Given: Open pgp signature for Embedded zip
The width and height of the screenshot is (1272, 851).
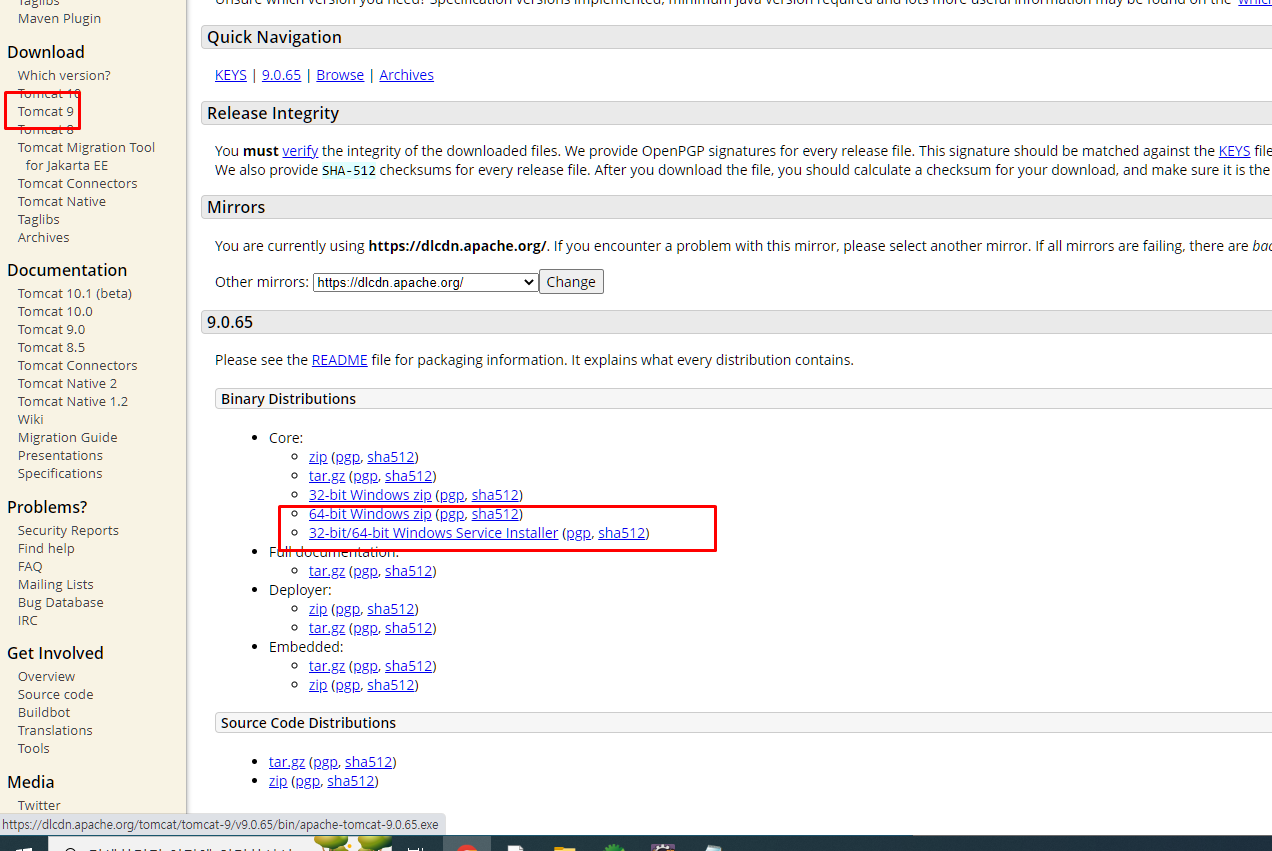Looking at the screenshot, I should pyautogui.click(x=347, y=685).
